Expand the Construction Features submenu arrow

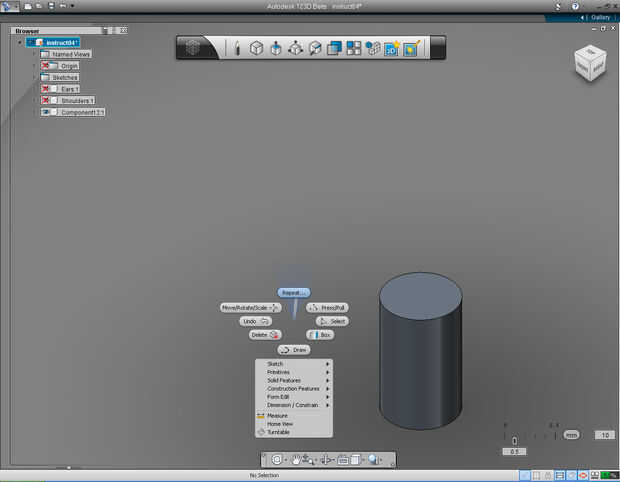tap(327, 389)
